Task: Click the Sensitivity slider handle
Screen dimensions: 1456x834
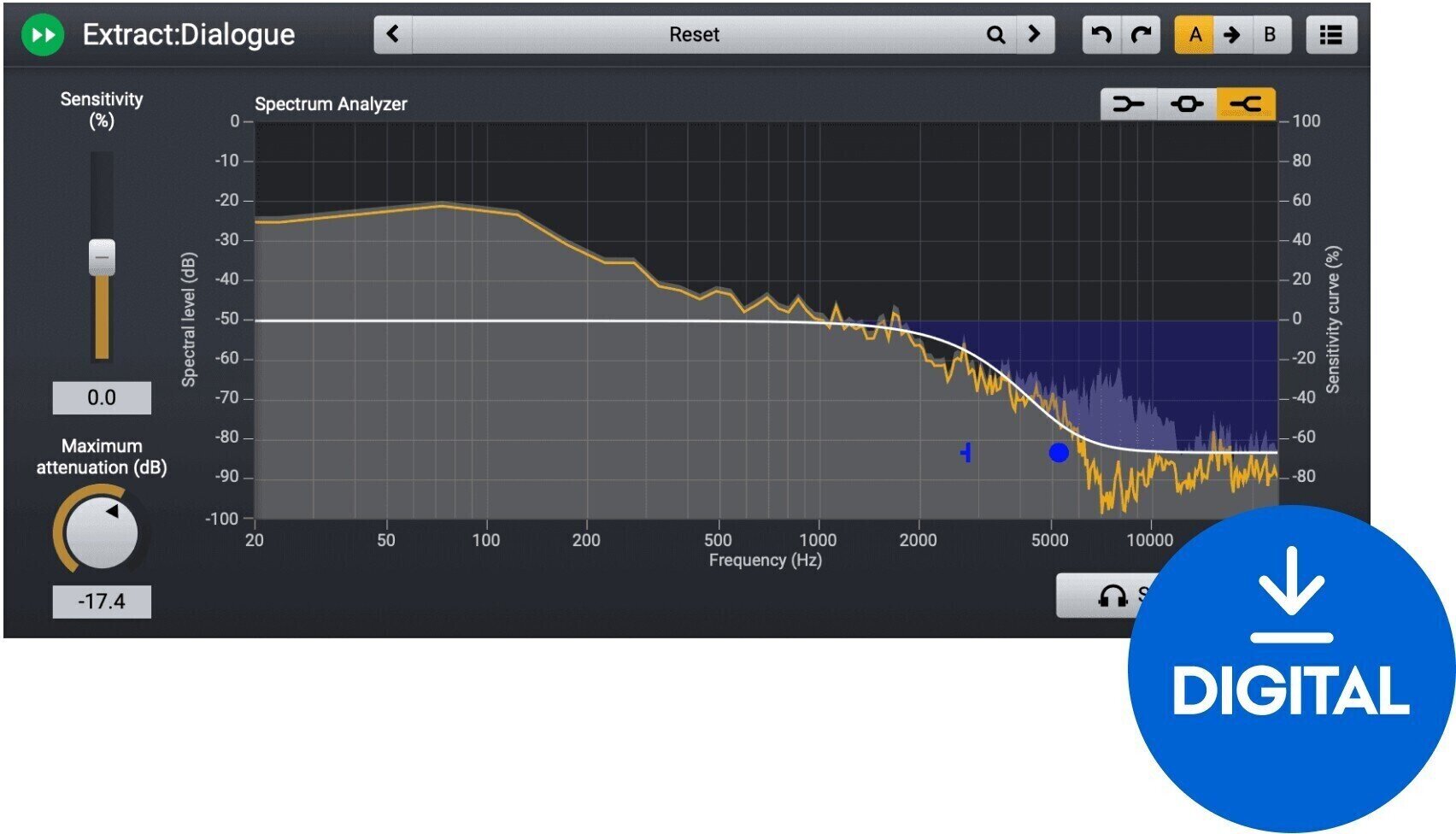Action: tap(102, 258)
